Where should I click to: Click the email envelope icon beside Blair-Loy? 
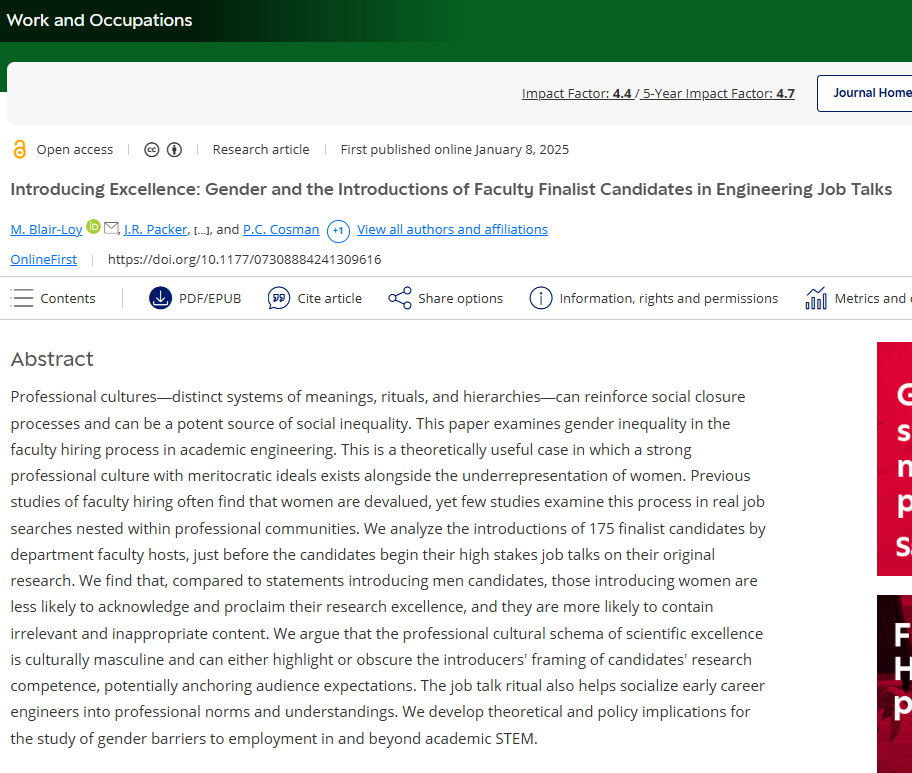click(x=111, y=228)
